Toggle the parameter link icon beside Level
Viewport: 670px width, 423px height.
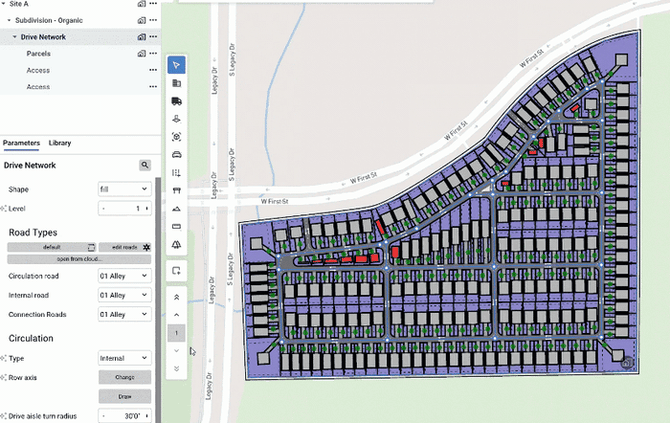[3, 209]
